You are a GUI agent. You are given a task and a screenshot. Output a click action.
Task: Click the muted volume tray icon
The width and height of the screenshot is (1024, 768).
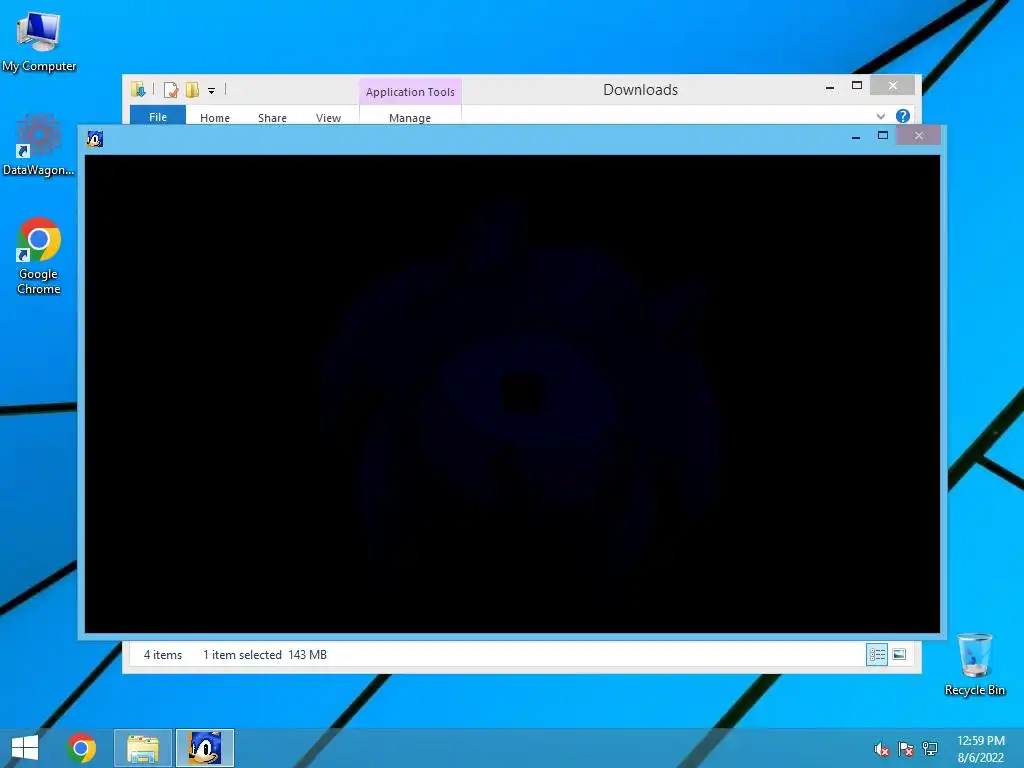(x=882, y=749)
